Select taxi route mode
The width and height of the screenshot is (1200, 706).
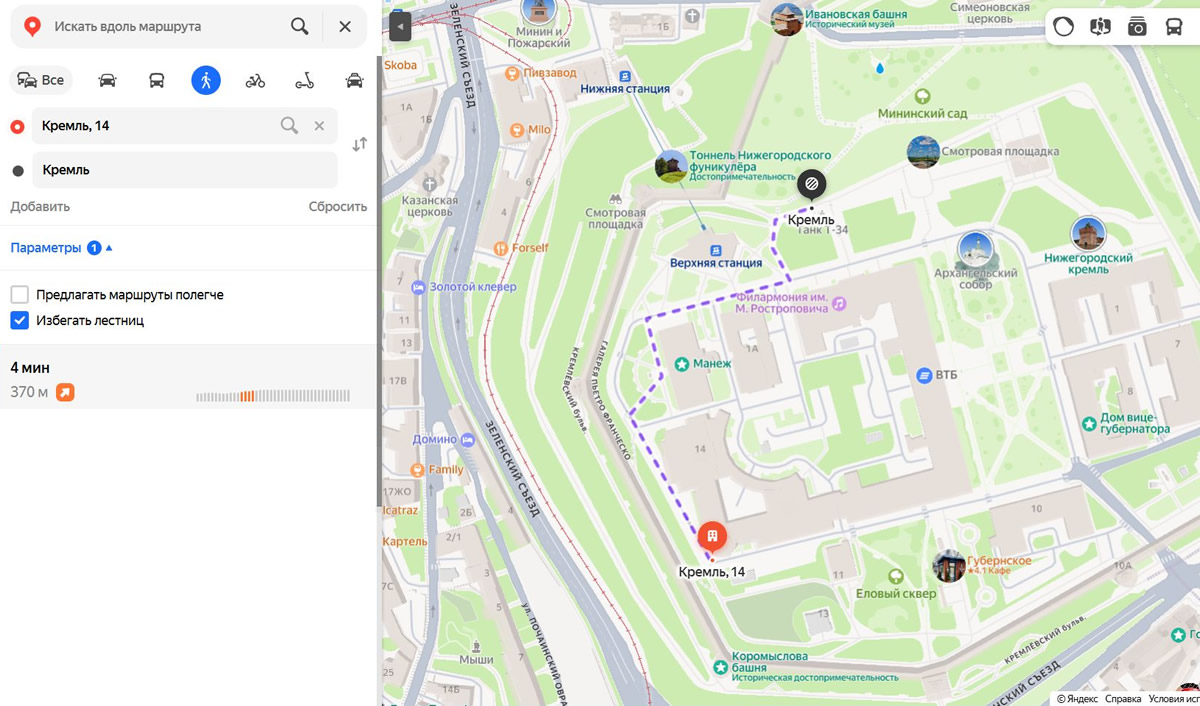tap(354, 80)
